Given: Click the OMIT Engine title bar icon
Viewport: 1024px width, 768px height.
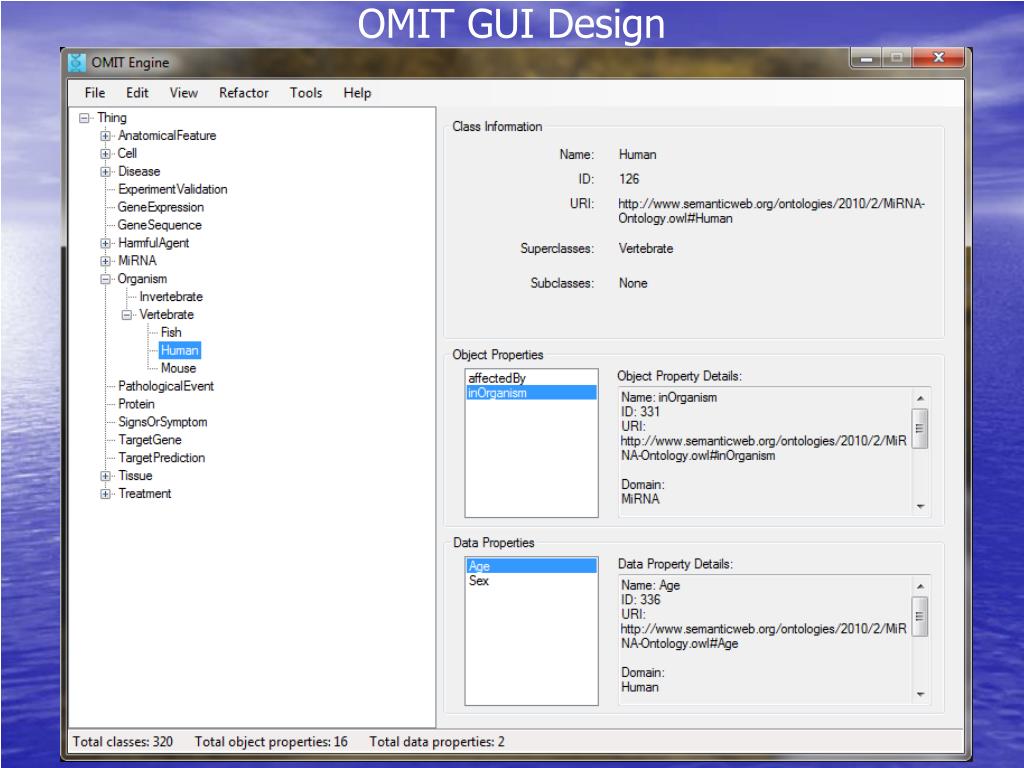Looking at the screenshot, I should click(77, 63).
